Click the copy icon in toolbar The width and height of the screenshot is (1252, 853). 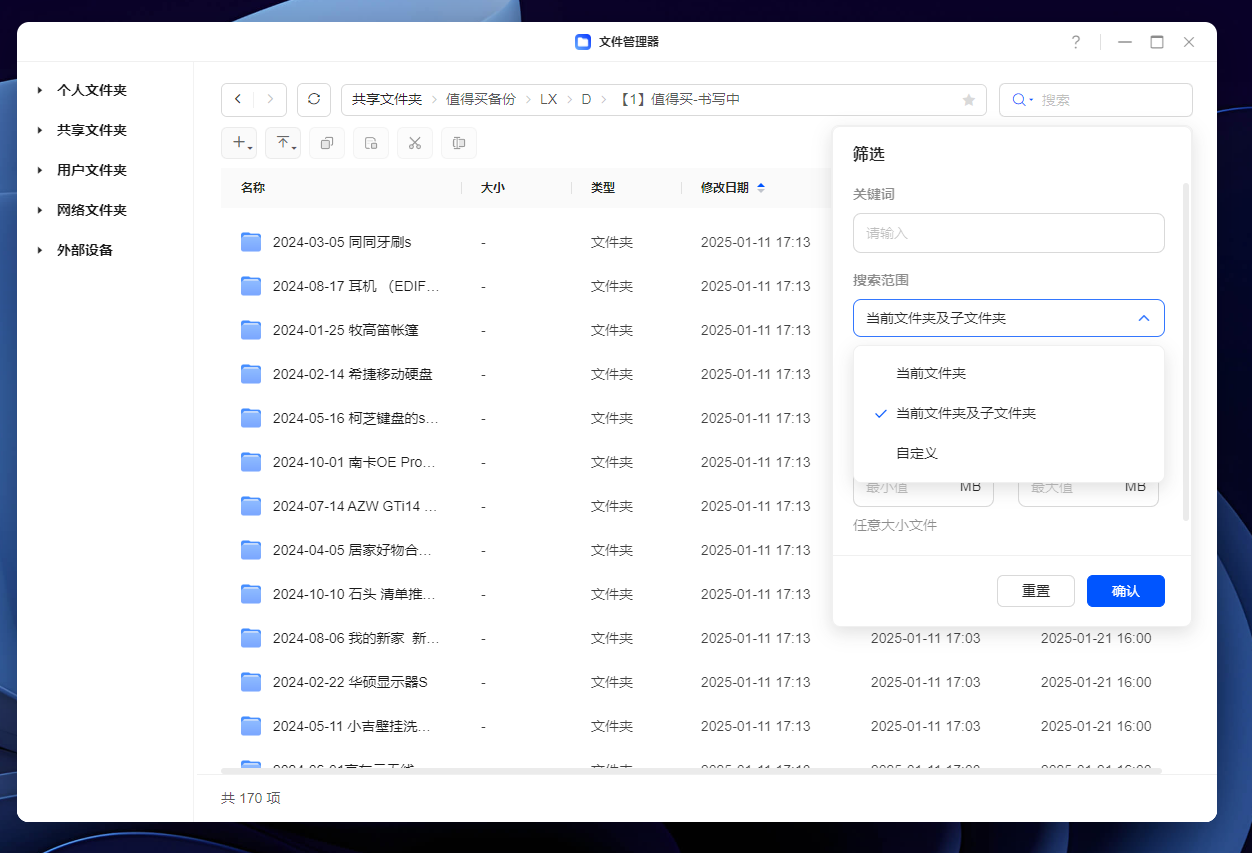(x=327, y=143)
